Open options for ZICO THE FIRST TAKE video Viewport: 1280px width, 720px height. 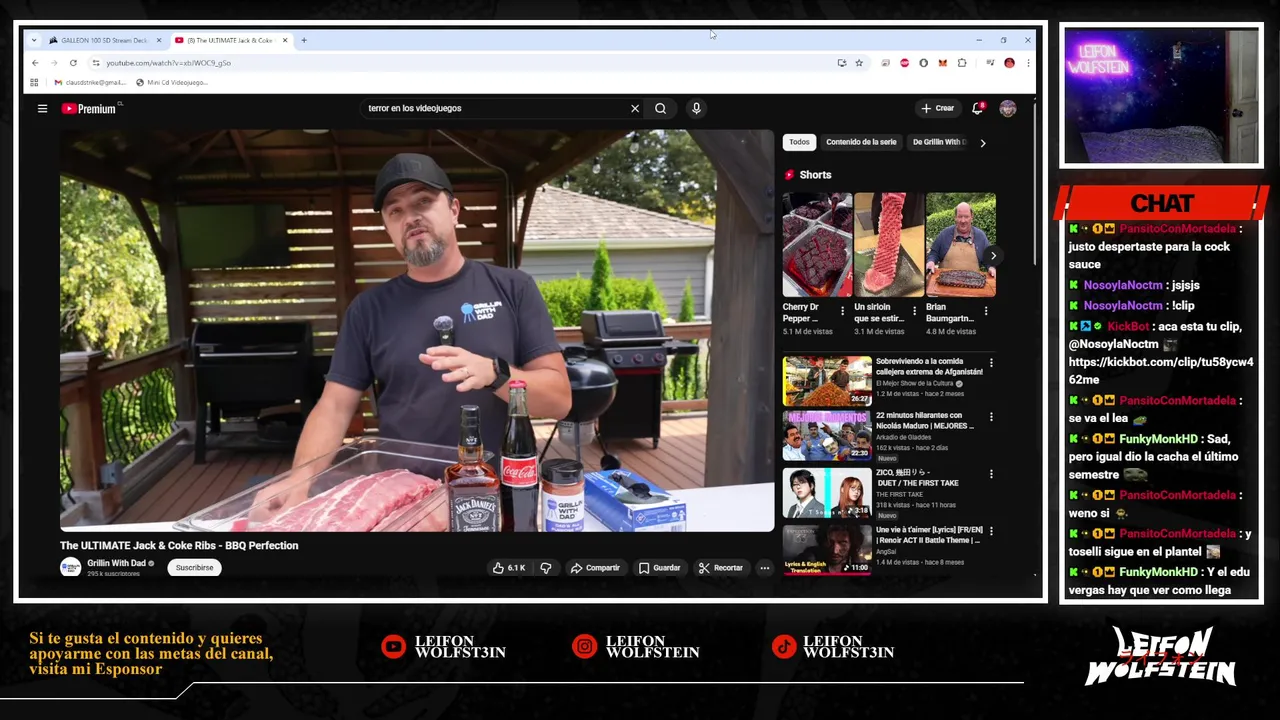coord(991,474)
